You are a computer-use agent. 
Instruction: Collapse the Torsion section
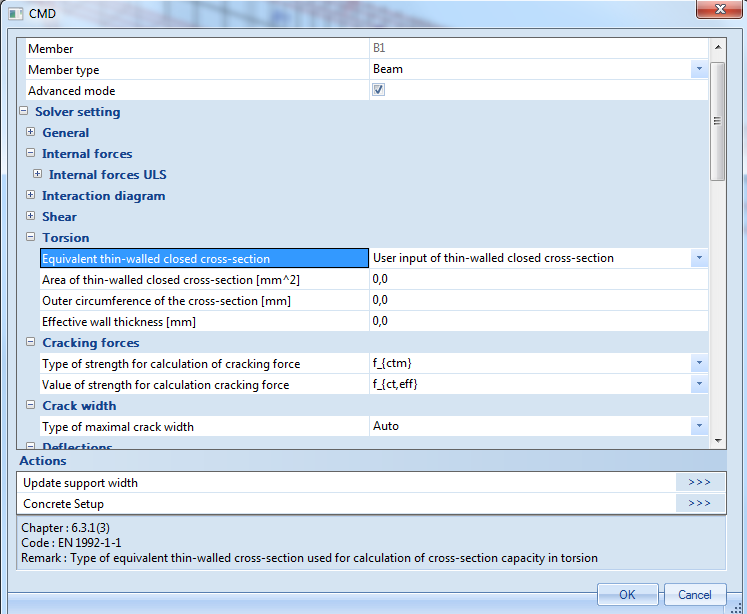(x=30, y=237)
